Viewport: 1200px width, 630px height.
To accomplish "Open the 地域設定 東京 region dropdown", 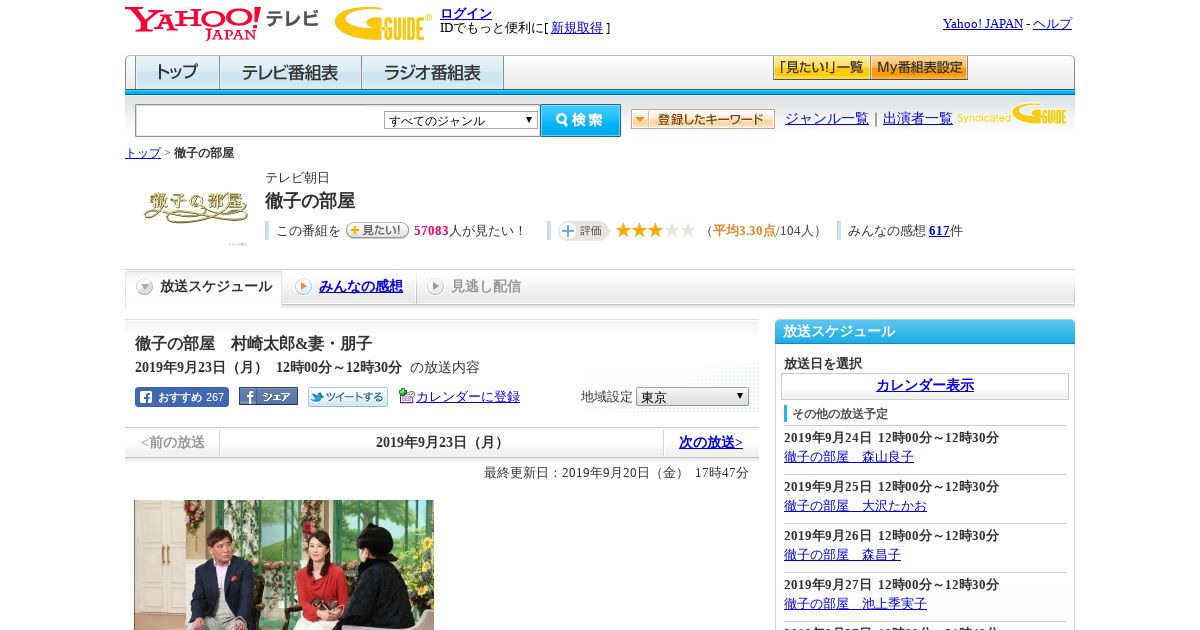I will (x=692, y=397).
